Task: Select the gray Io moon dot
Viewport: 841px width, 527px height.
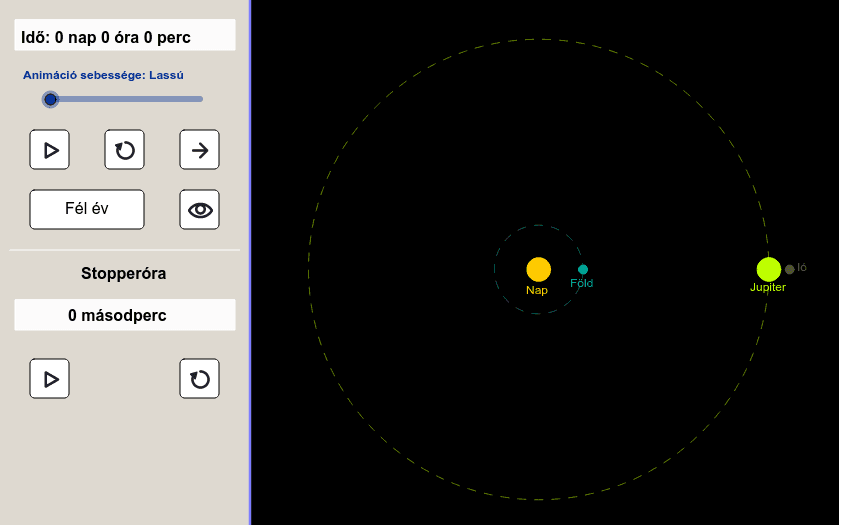Action: [789, 269]
